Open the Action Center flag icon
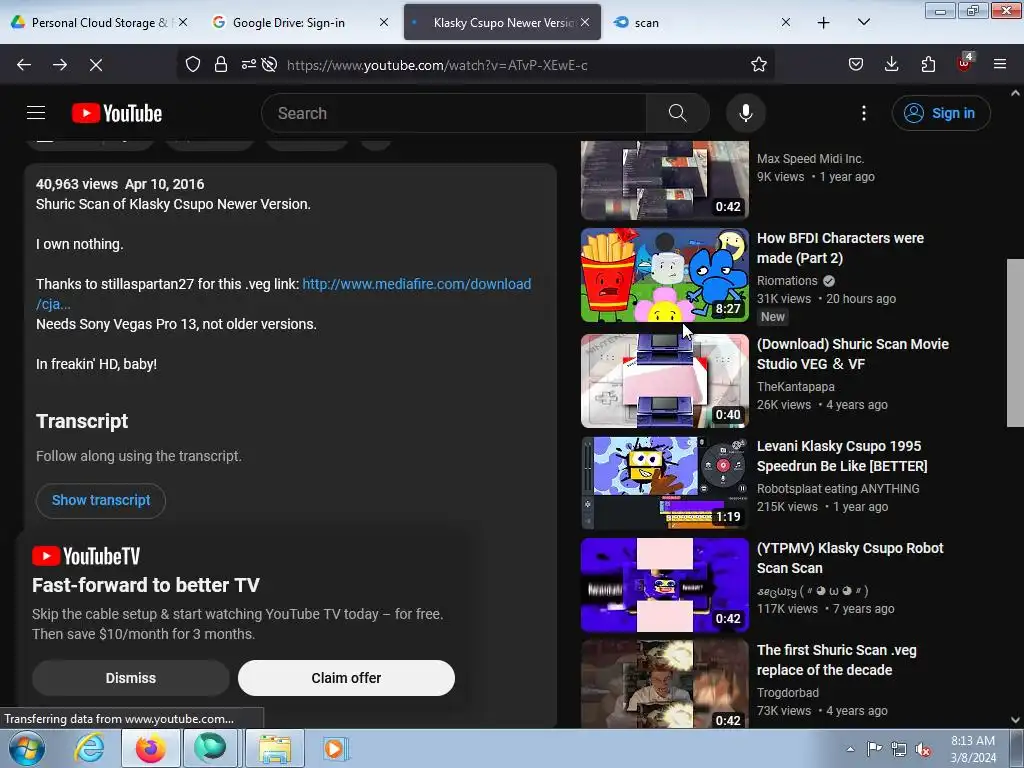 (874, 749)
